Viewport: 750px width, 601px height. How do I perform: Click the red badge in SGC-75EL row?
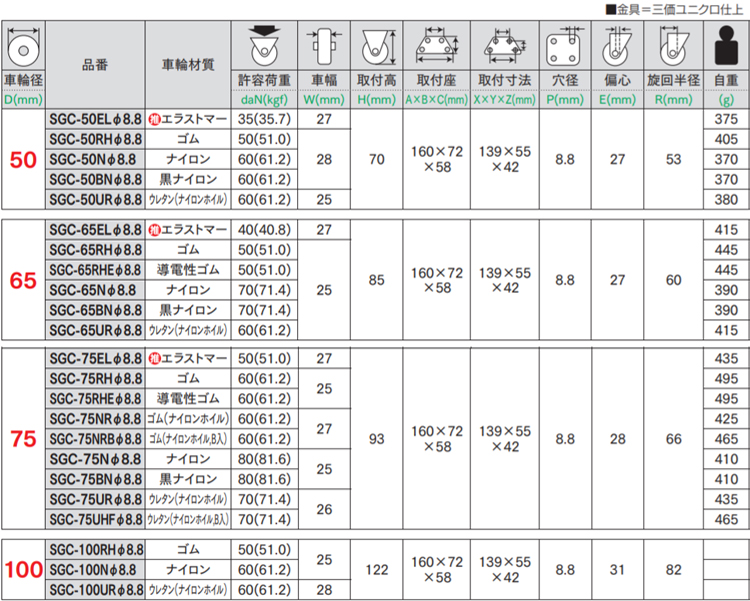click(155, 358)
